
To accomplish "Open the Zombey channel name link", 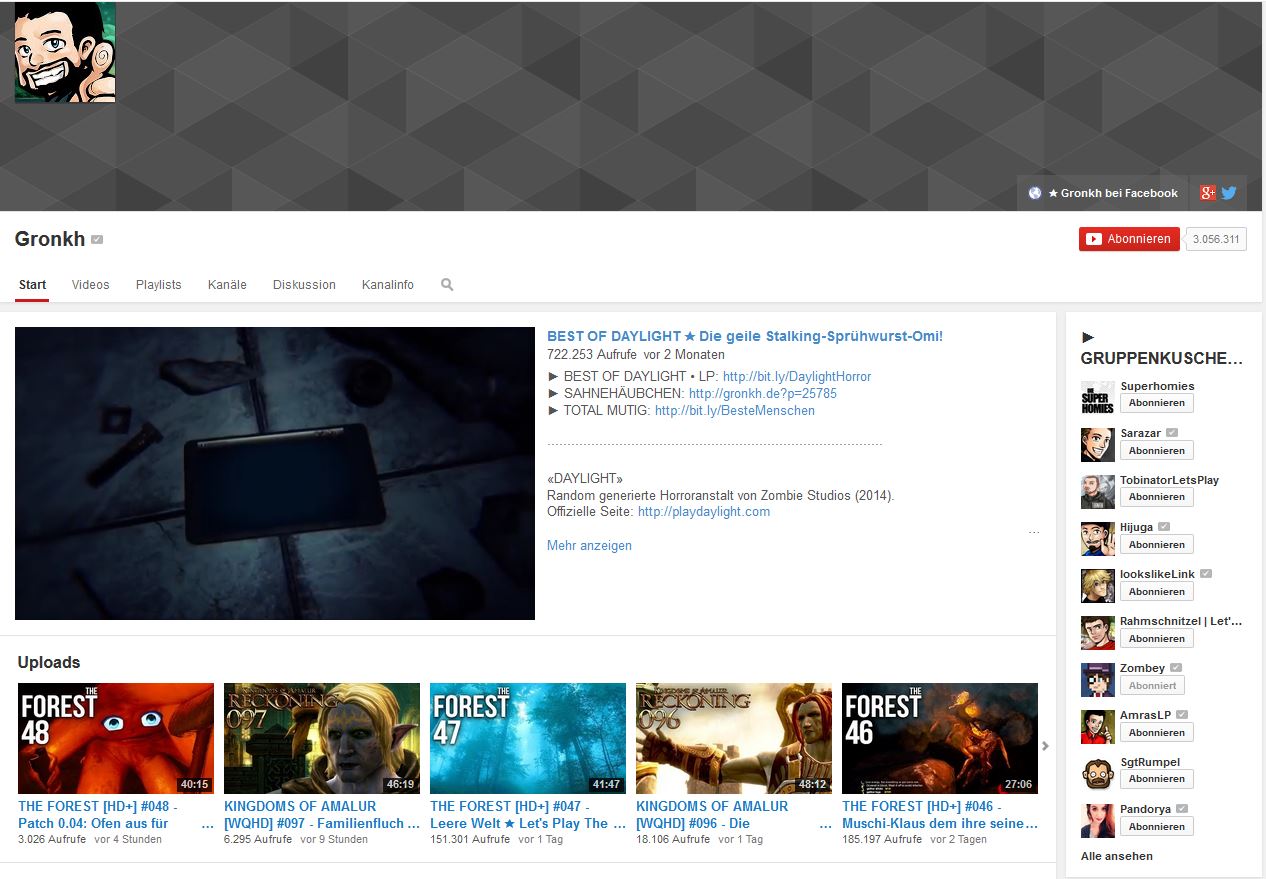I will pyautogui.click(x=1142, y=668).
